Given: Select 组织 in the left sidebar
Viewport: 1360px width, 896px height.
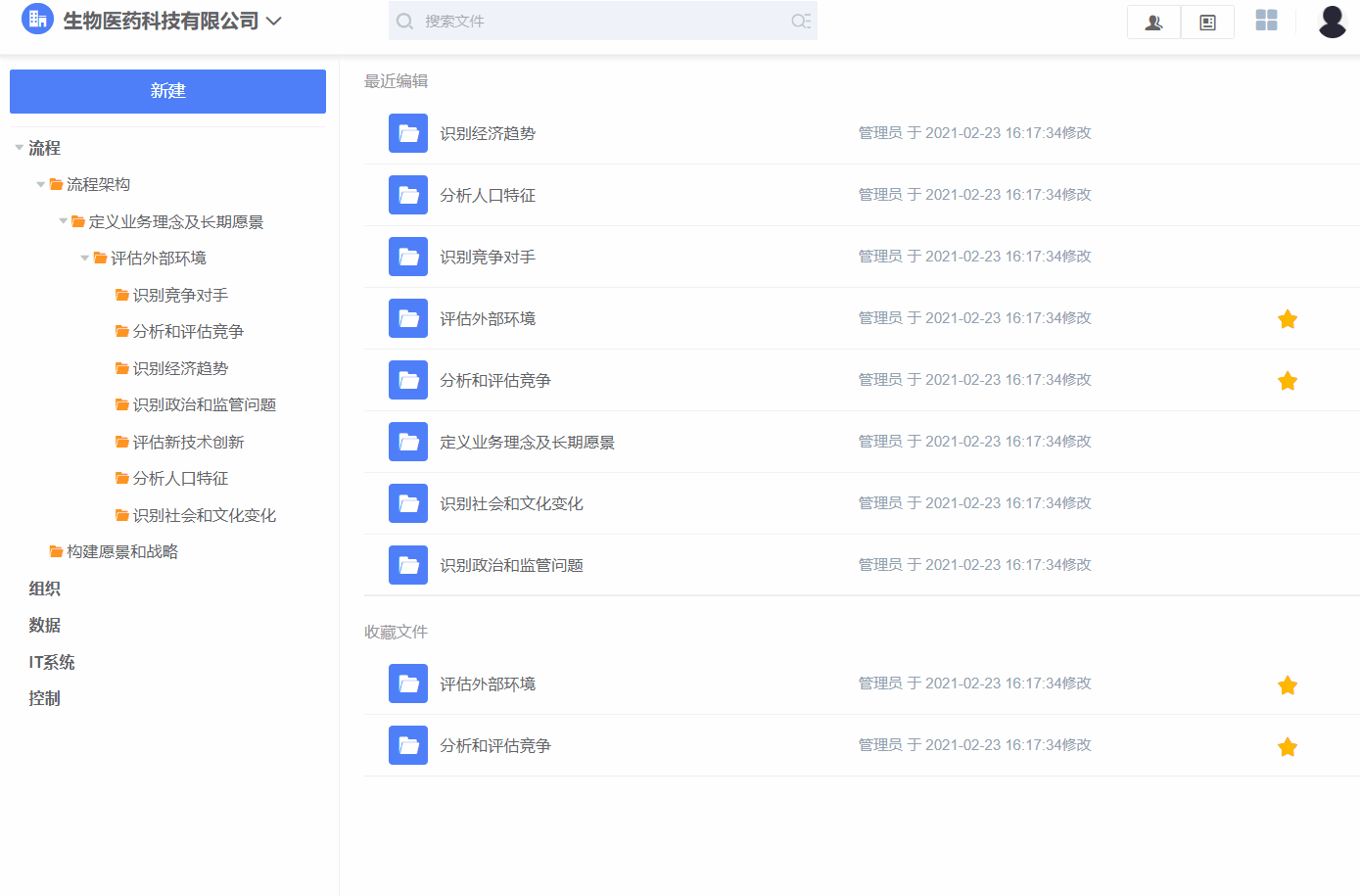Looking at the screenshot, I should click(x=46, y=588).
